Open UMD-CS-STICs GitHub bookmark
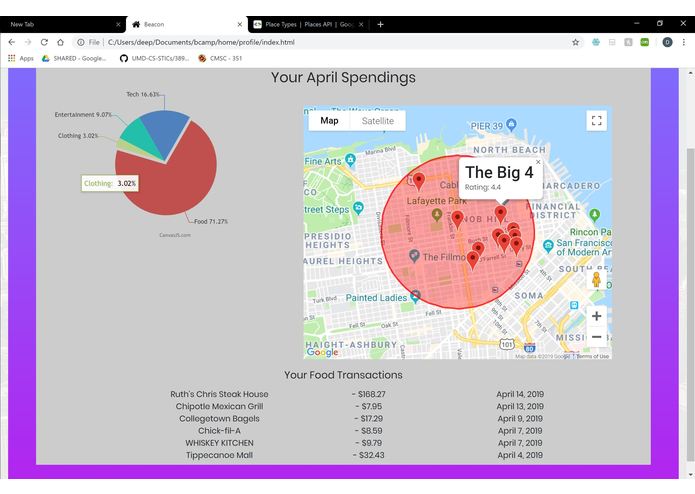 154,58
